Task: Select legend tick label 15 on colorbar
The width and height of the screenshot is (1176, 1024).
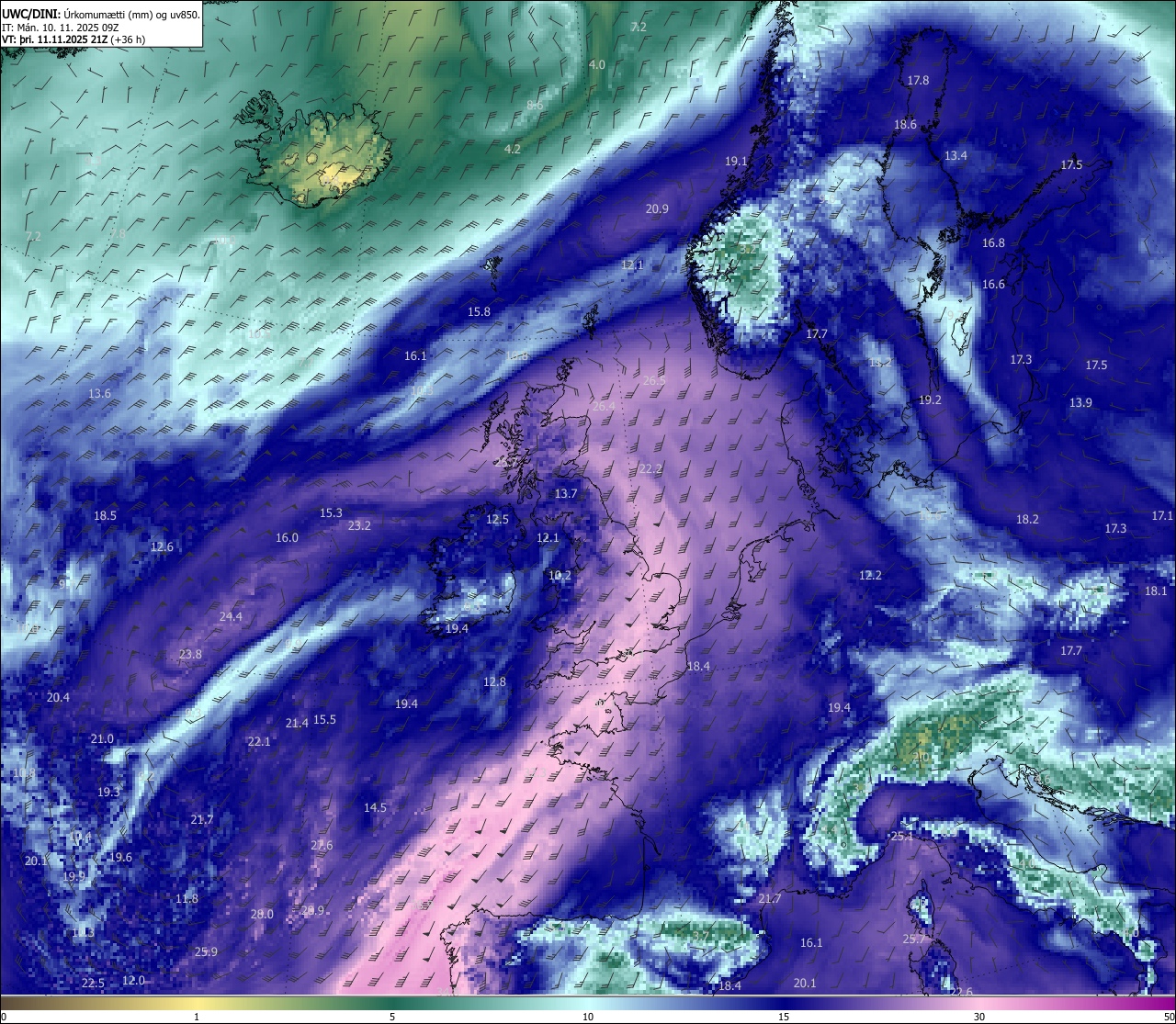Action: click(x=784, y=1017)
